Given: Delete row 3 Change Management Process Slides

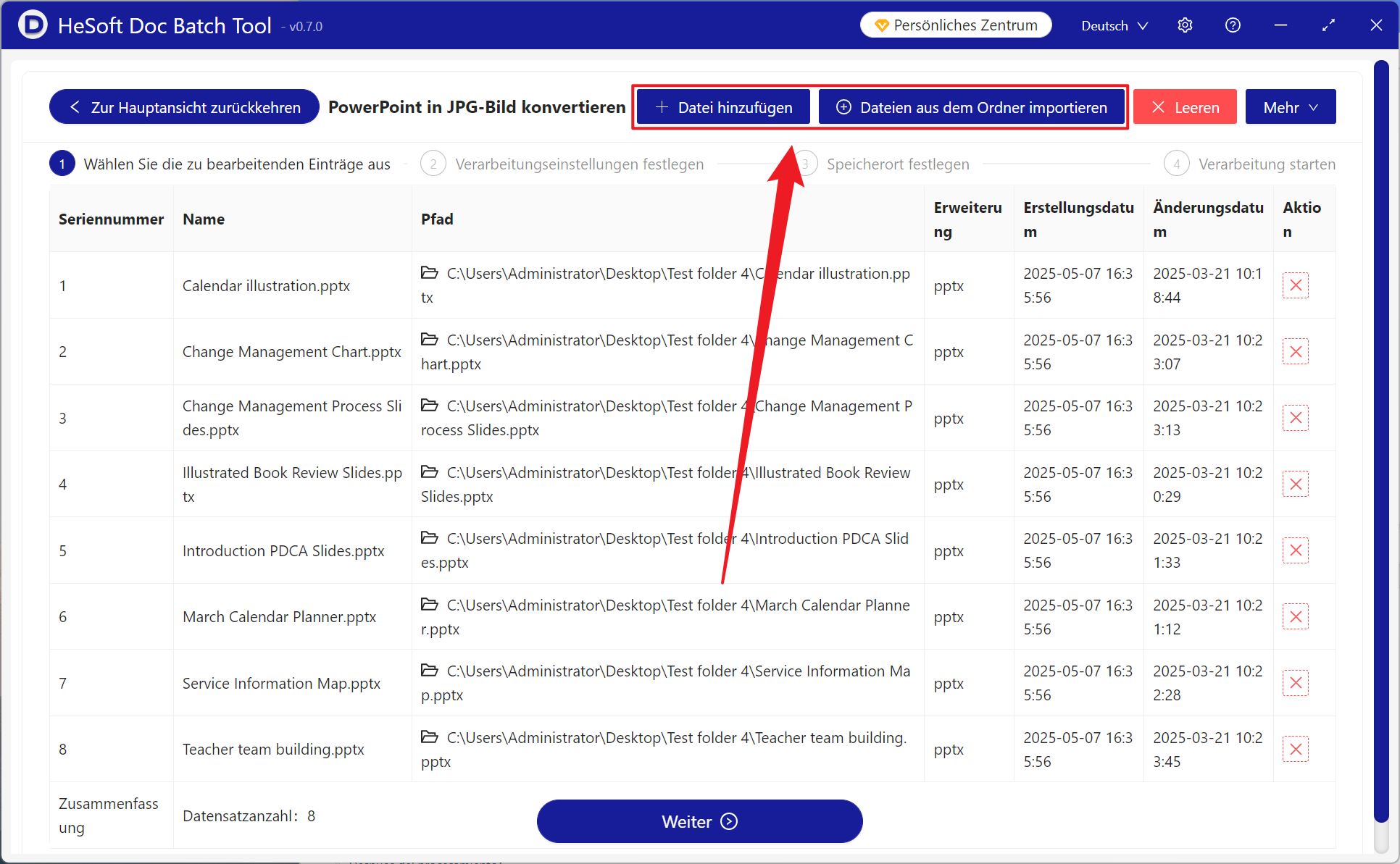Looking at the screenshot, I should pyautogui.click(x=1295, y=418).
